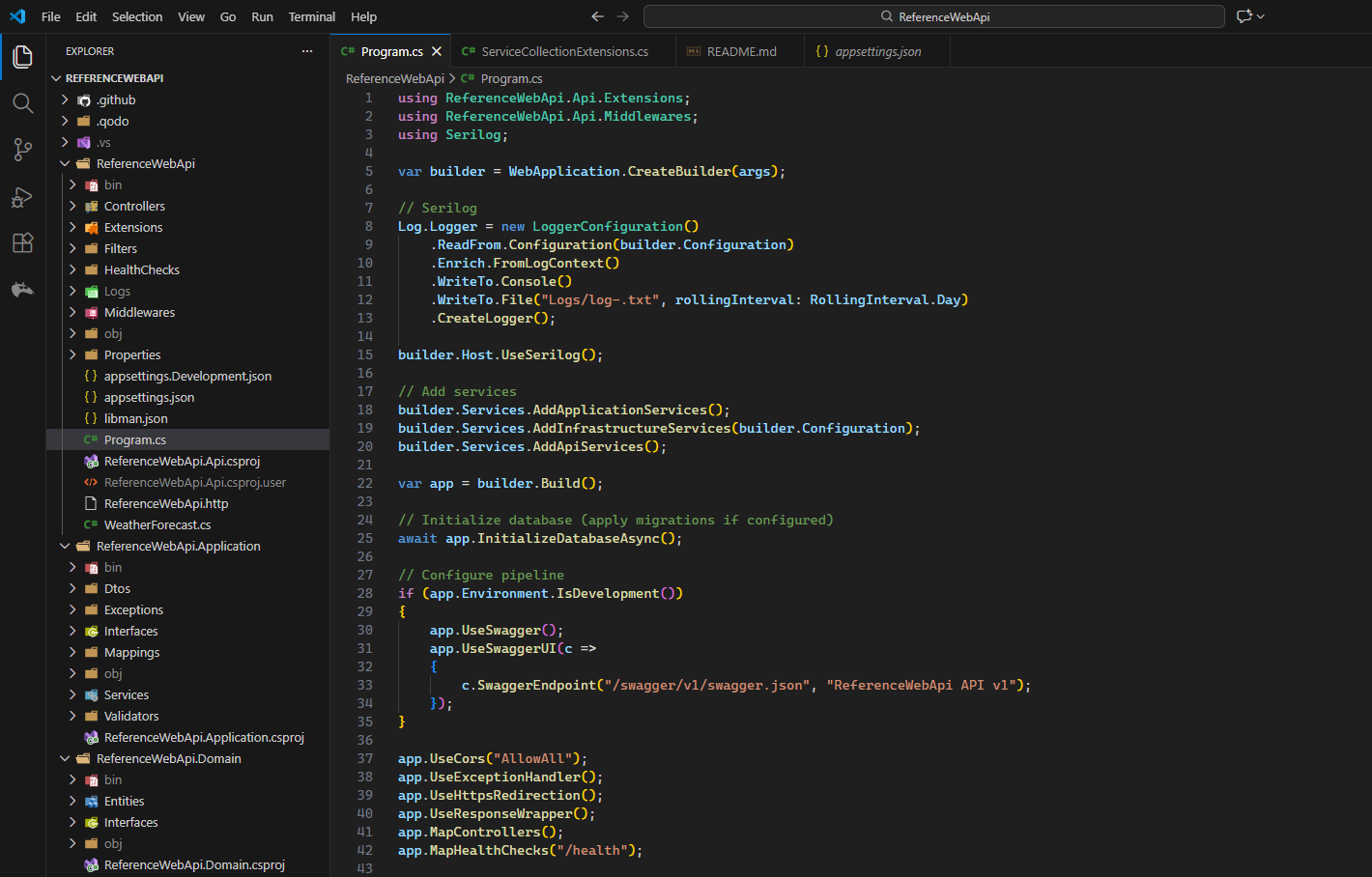Viewport: 1372px width, 877px height.
Task: Collapse the ReferenceWebApi.Application folder
Action: coord(188,546)
